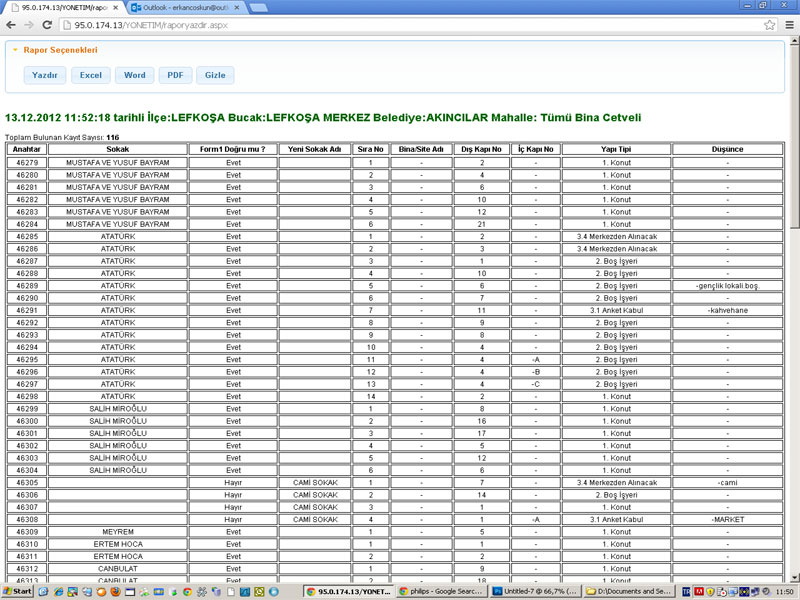Click the TR language indicator in the tray
Viewport: 800px width, 600px height.
click(x=686, y=592)
